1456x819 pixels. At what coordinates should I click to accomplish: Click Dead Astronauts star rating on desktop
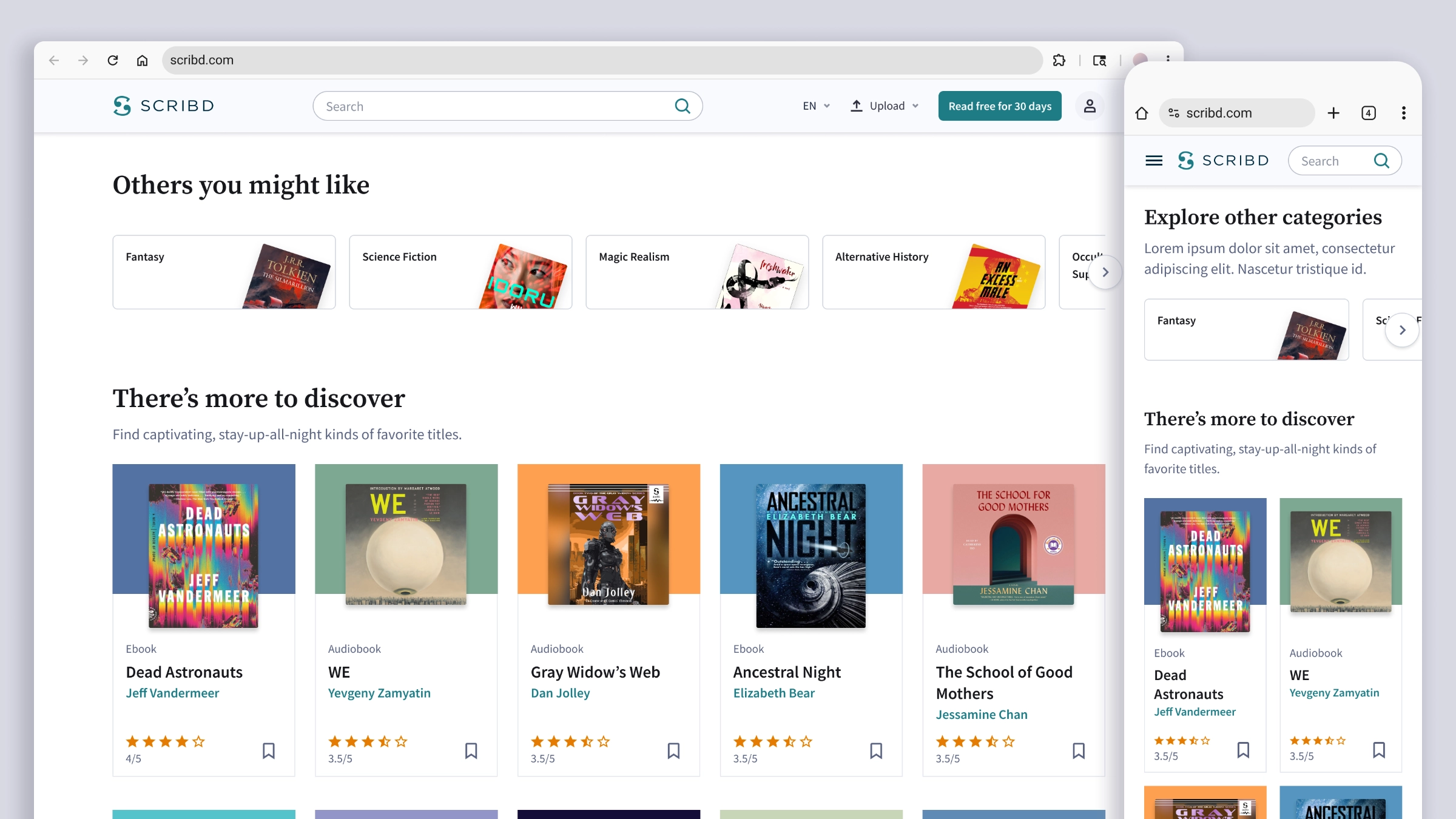(165, 741)
